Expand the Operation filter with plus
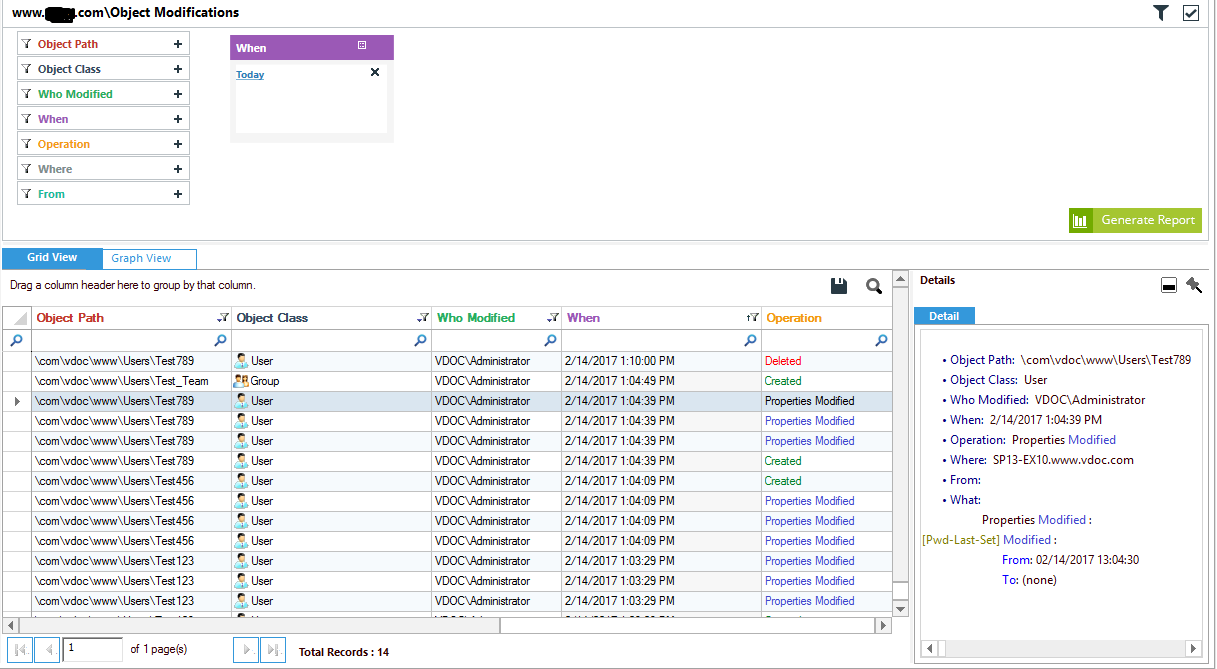The width and height of the screenshot is (1217, 669). pos(177,144)
